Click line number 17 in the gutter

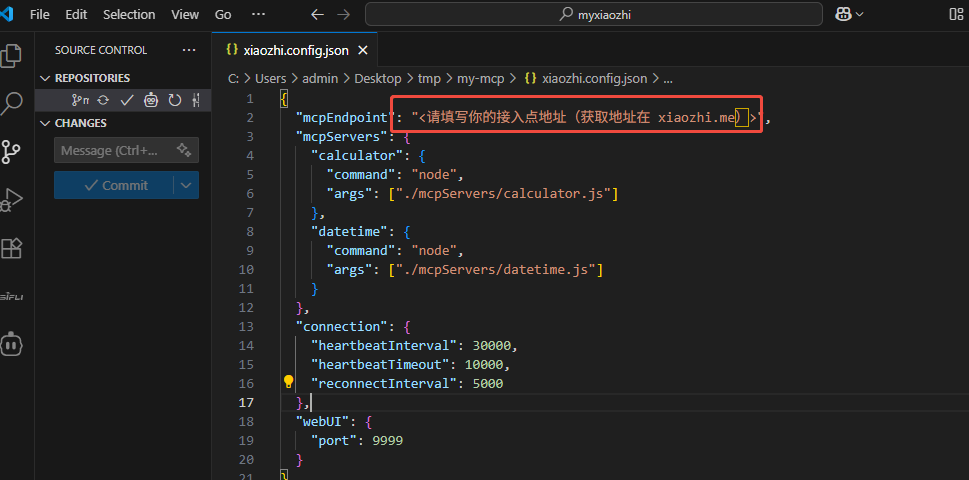pyautogui.click(x=246, y=402)
